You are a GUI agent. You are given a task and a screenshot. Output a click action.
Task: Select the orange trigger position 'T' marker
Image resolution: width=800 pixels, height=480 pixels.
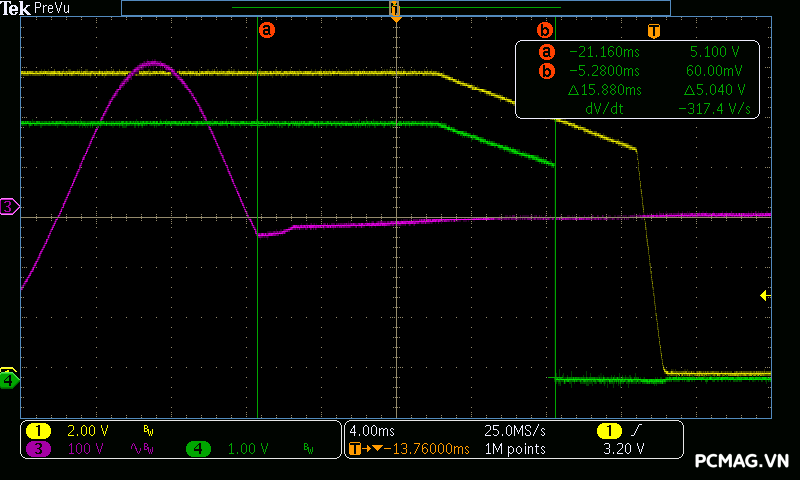click(653, 30)
